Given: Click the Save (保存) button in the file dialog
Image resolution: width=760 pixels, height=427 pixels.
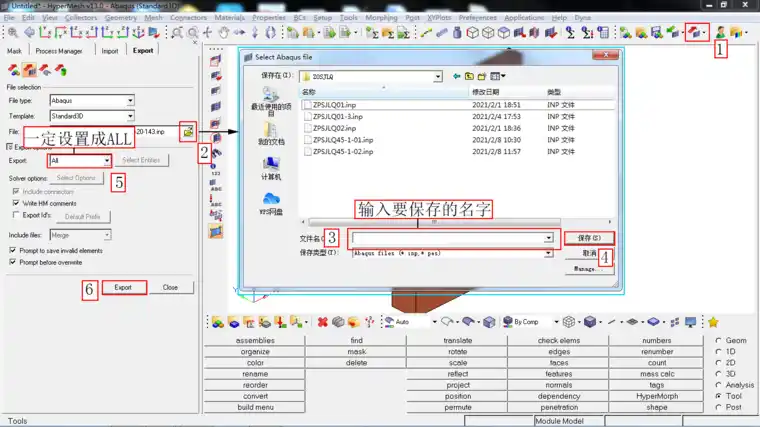Looking at the screenshot, I should pyautogui.click(x=589, y=238).
